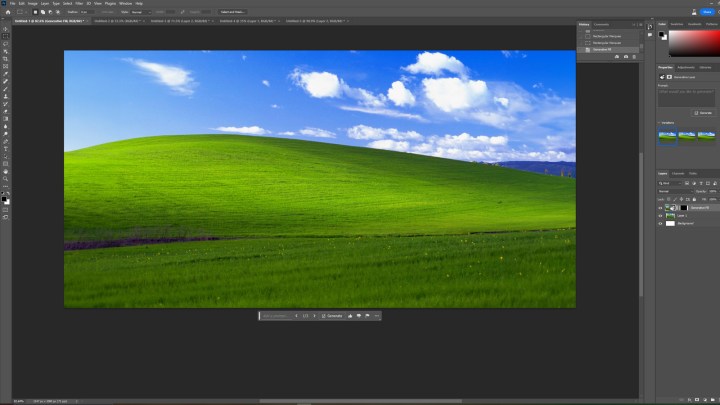Viewport: 720px width, 405px height.
Task: Go to the Home screen icon
Action: click(x=8, y=12)
